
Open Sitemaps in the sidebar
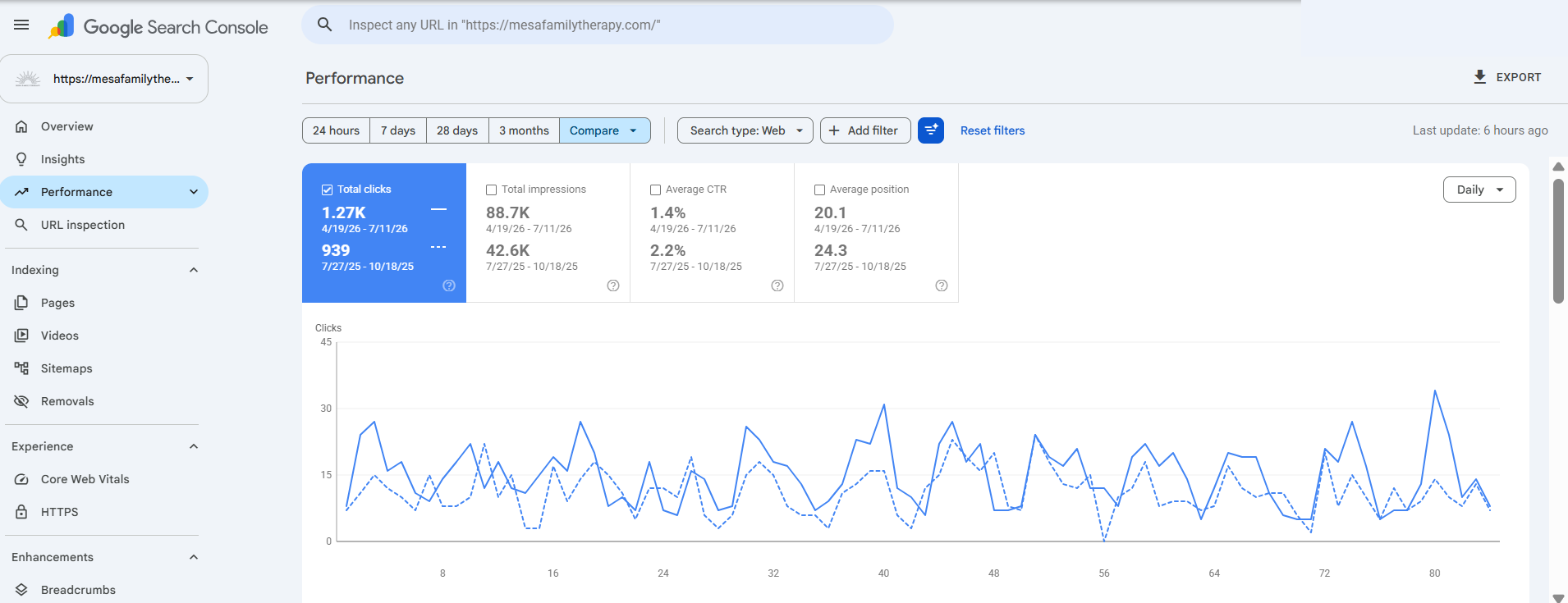coord(104,368)
